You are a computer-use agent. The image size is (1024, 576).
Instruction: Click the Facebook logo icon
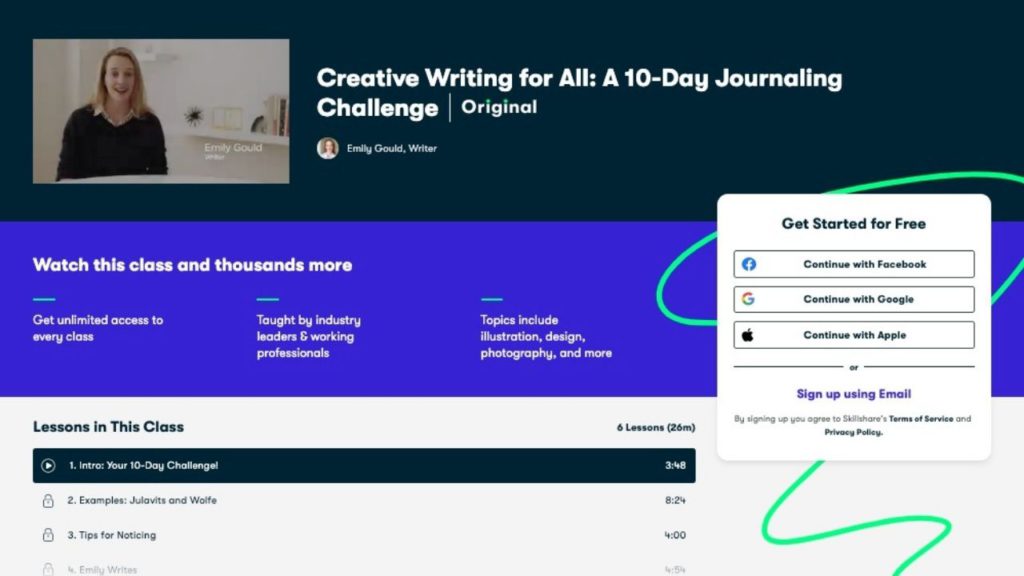(748, 264)
